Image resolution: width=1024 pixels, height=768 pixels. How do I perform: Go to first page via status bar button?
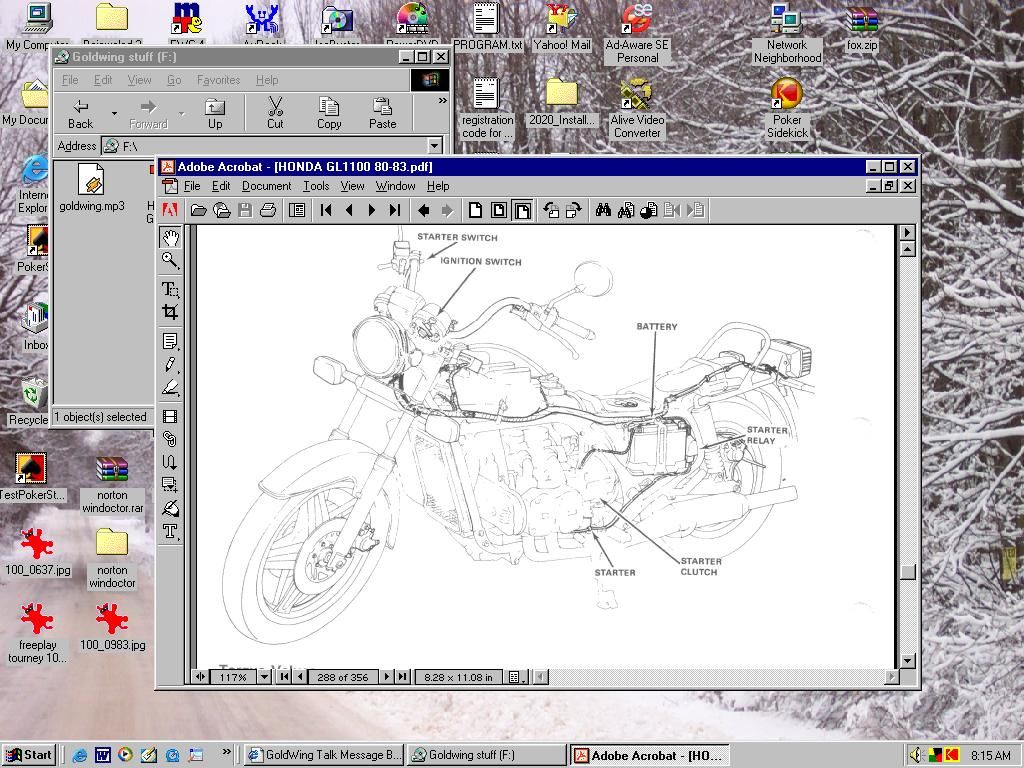pyautogui.click(x=284, y=677)
